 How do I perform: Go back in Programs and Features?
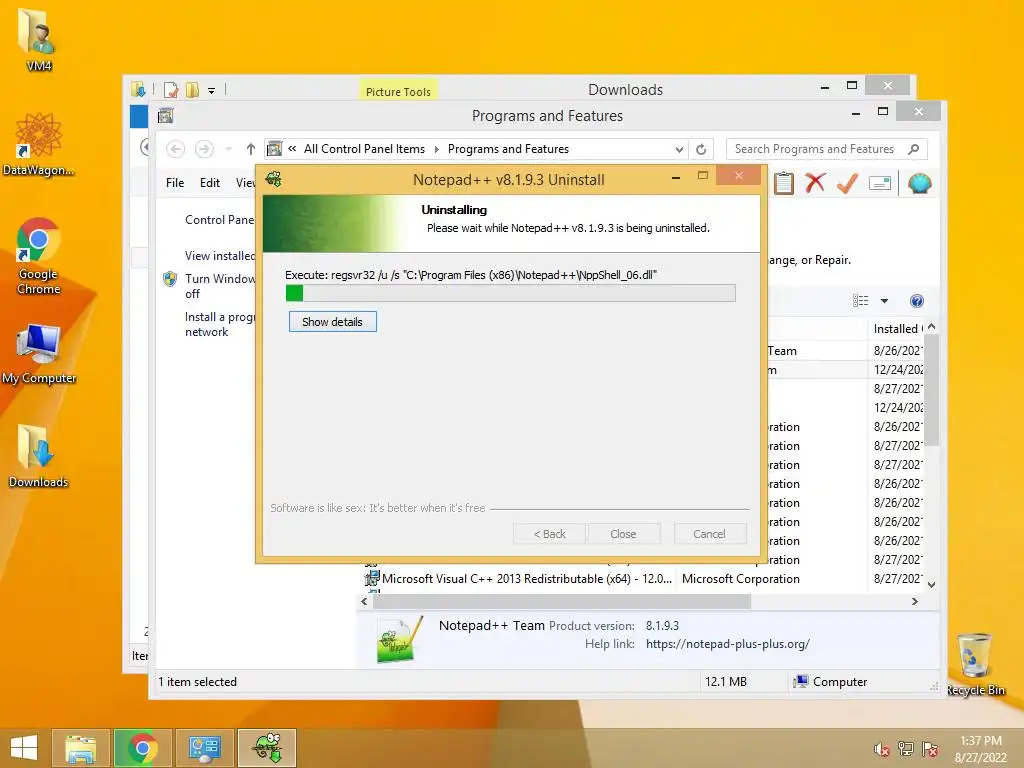175,149
